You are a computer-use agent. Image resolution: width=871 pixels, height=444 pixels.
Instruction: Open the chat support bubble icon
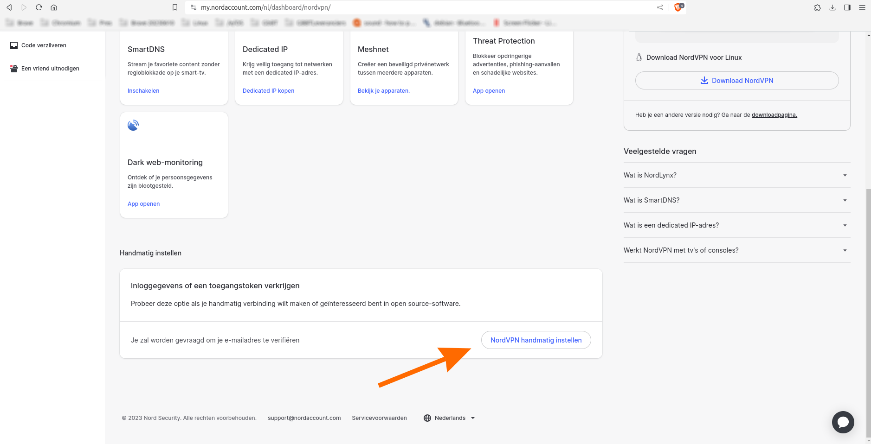pos(842,422)
